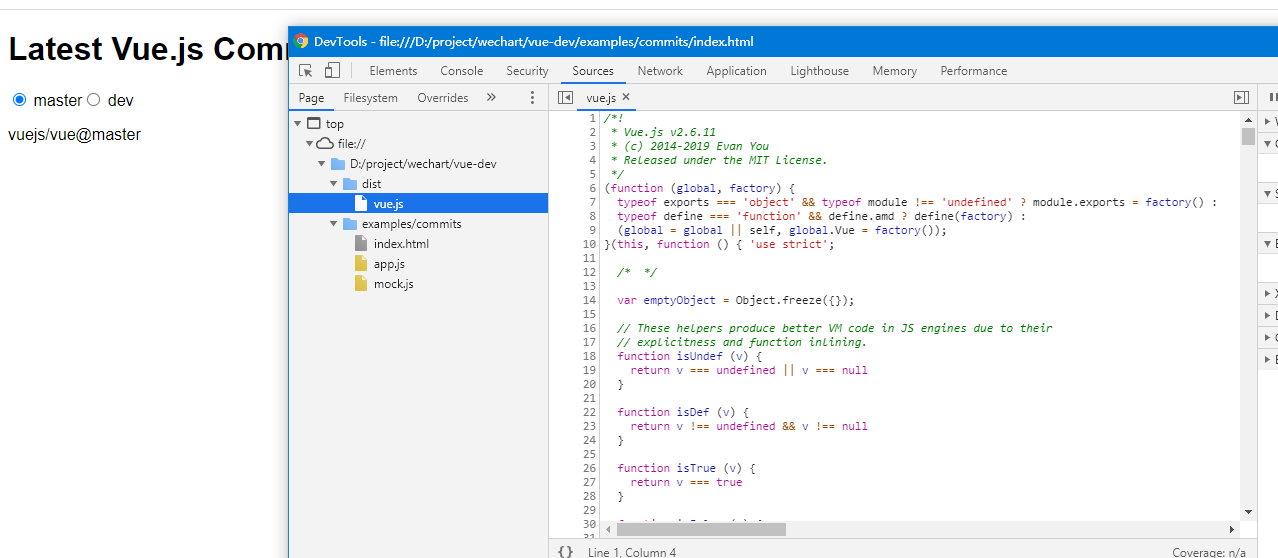
Task: Activate the inspect element picker icon
Action: tap(306, 71)
